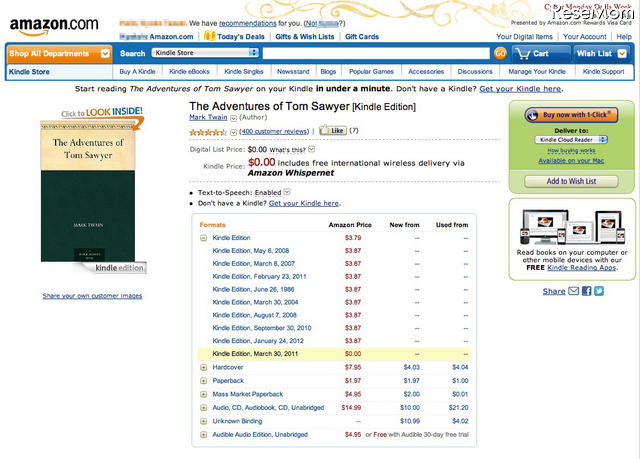This screenshot has width=640, height=459.
Task: Expand the Mass Market Paperback row
Action: (x=203, y=394)
